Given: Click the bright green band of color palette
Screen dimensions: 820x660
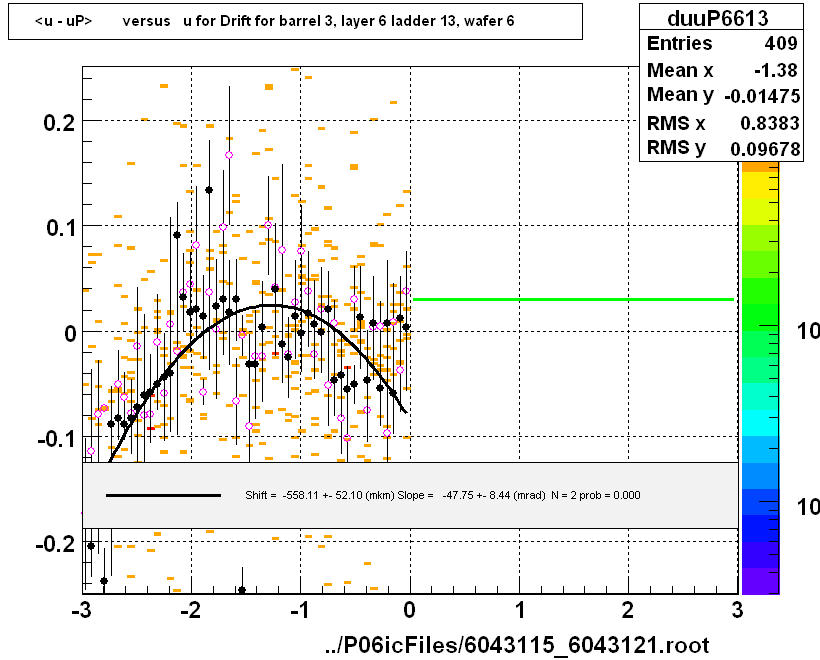Looking at the screenshot, I should tap(760, 316).
